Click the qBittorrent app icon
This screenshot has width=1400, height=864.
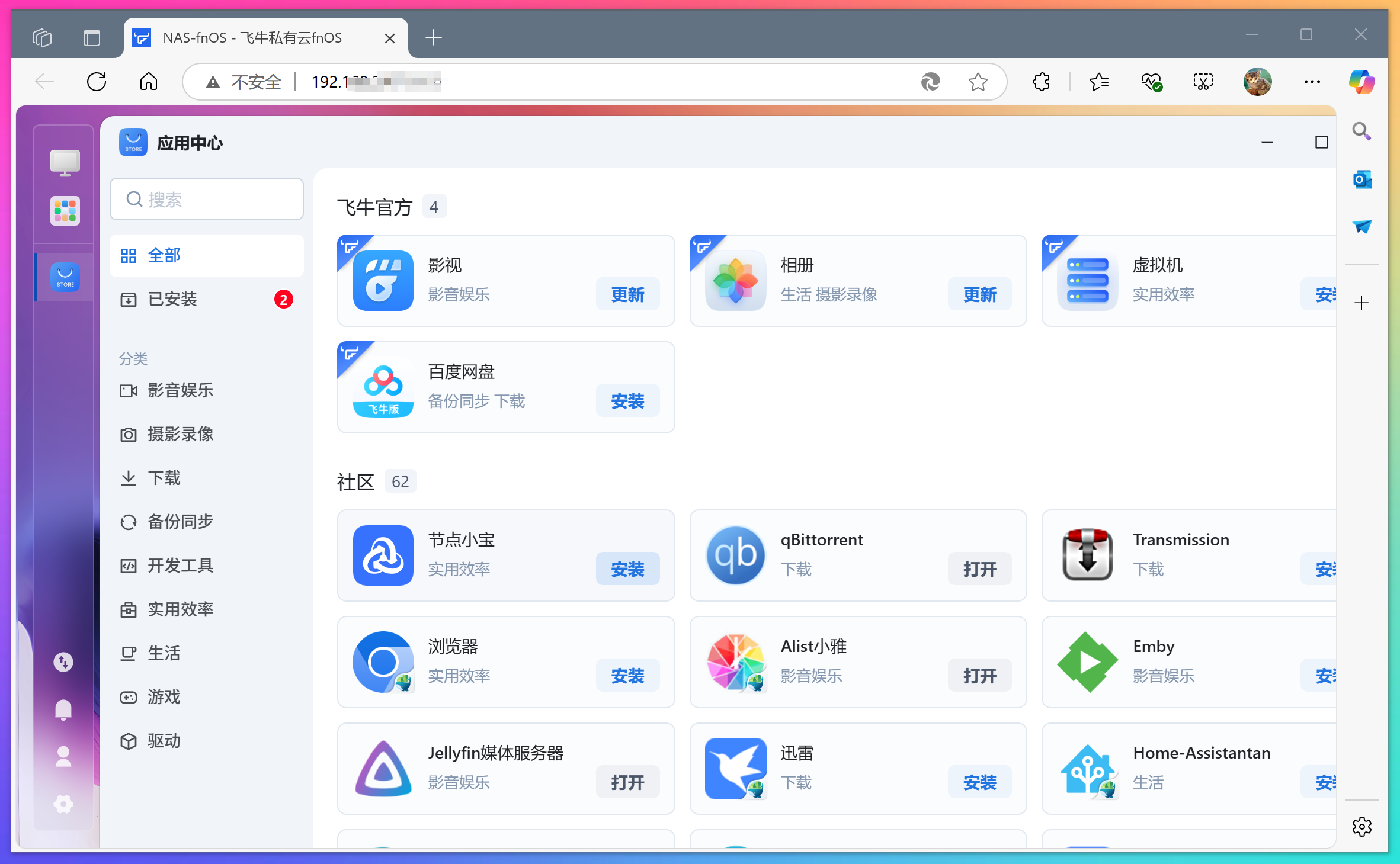tap(735, 555)
